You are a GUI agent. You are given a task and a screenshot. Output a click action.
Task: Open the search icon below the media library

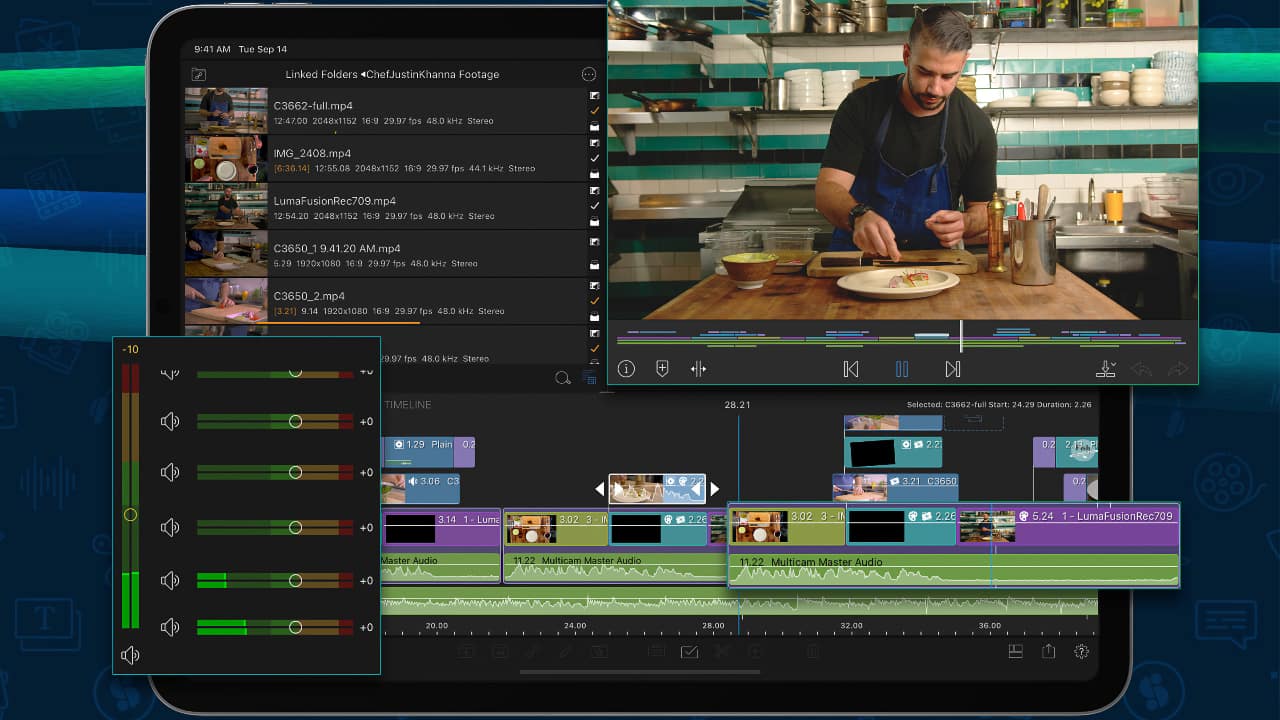click(x=562, y=378)
